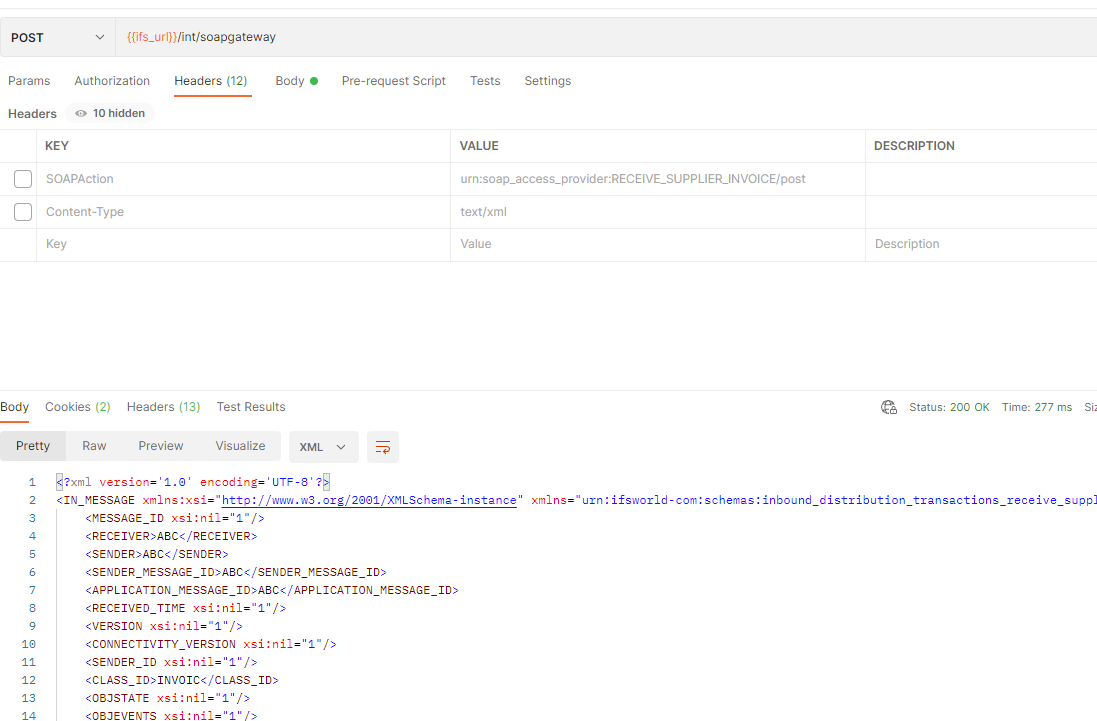Open the request Body tab
The width and height of the screenshot is (1097, 721).
point(297,81)
